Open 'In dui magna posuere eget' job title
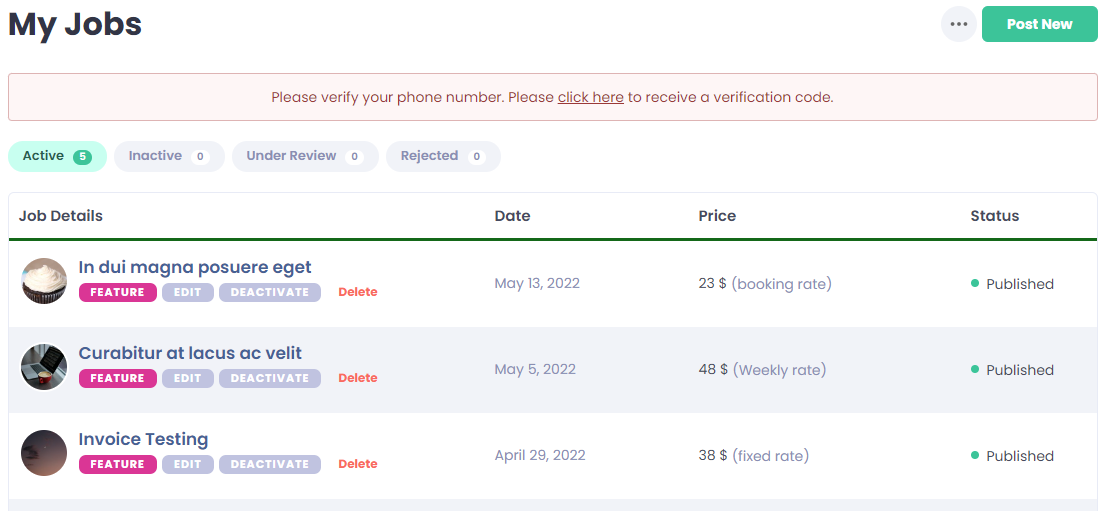Viewport: 1110px width, 511px height. click(x=195, y=268)
